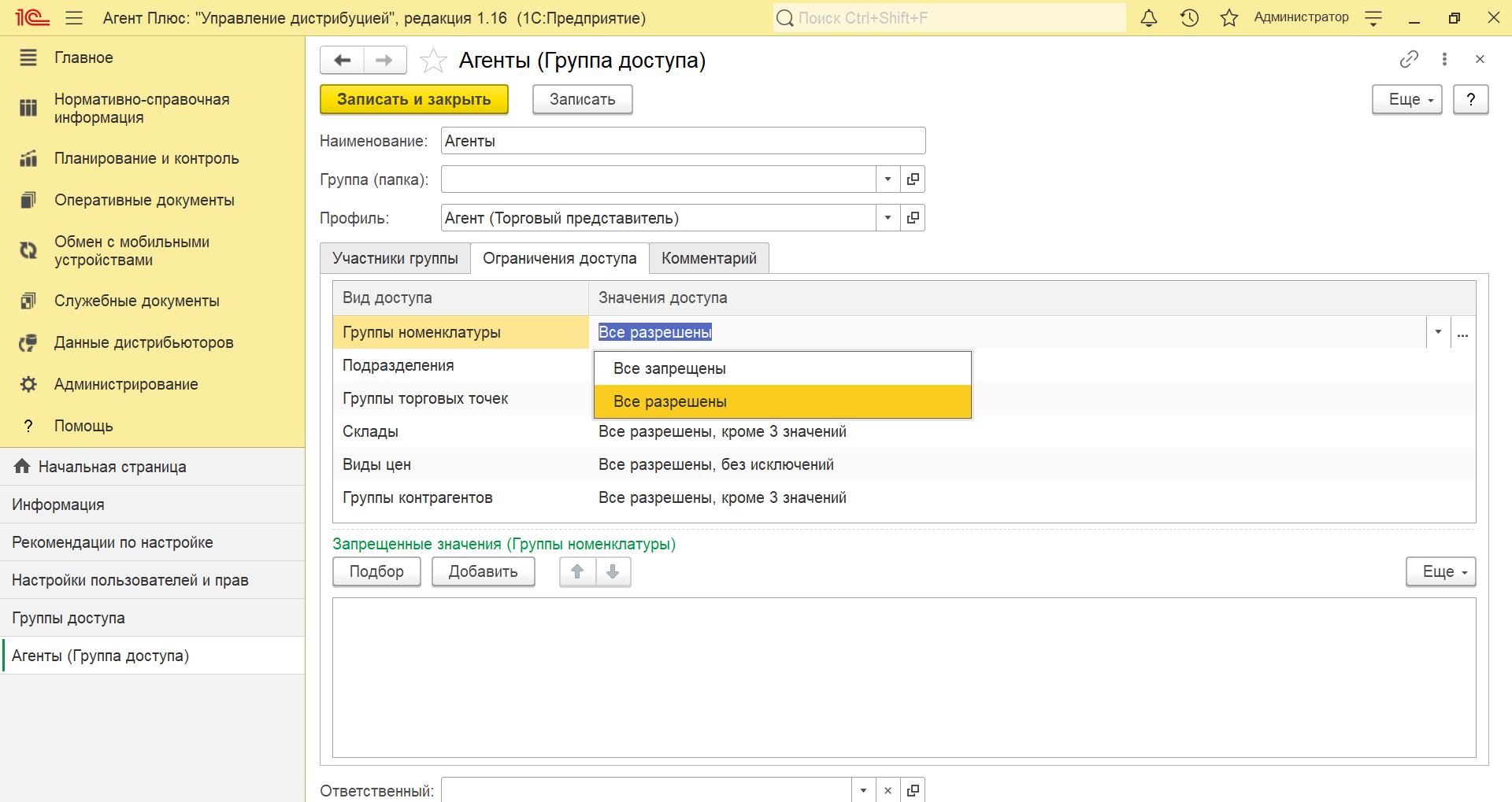The image size is (1512, 802).
Task: Go back with the left arrow
Action: tap(343, 60)
